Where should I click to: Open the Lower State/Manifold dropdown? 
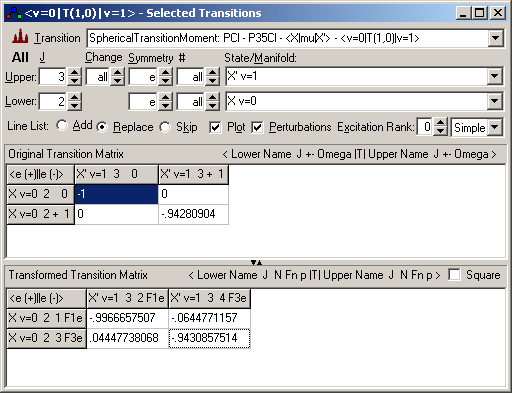click(494, 101)
